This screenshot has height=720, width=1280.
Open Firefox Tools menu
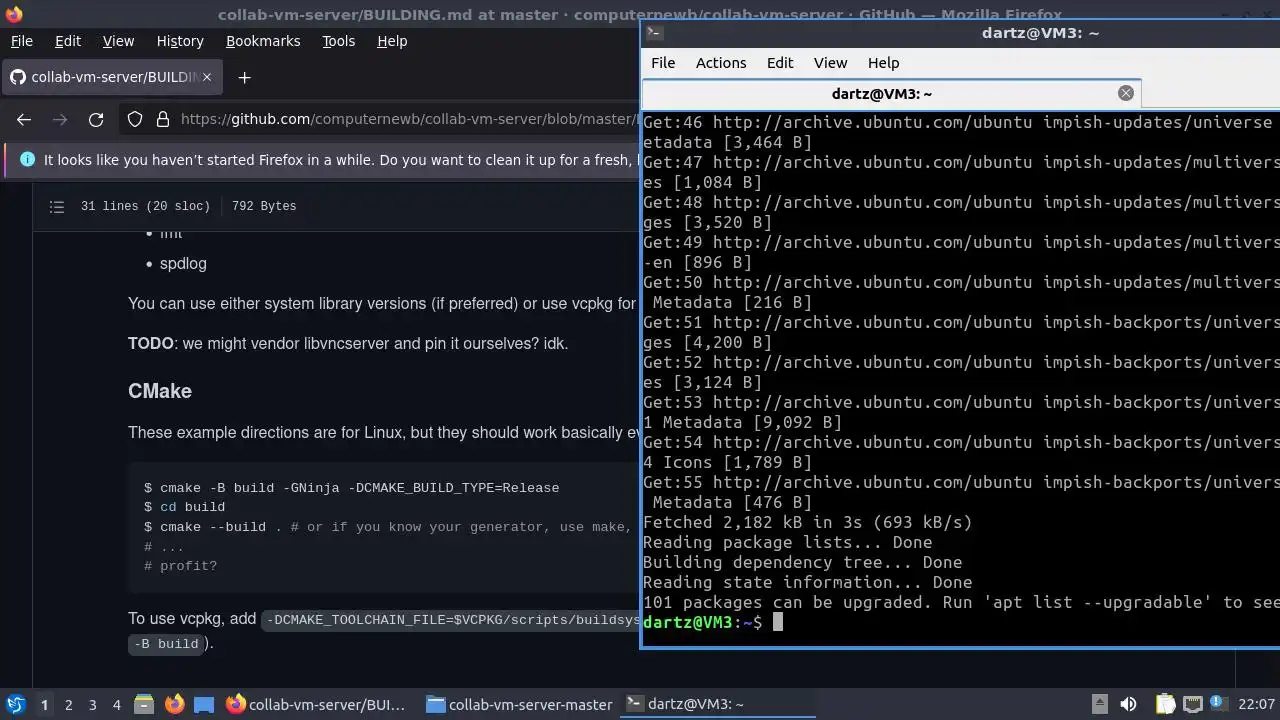pyautogui.click(x=338, y=41)
